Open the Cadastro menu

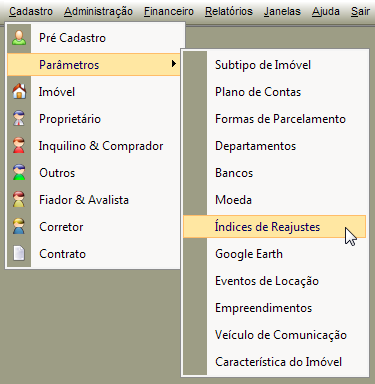pos(31,12)
